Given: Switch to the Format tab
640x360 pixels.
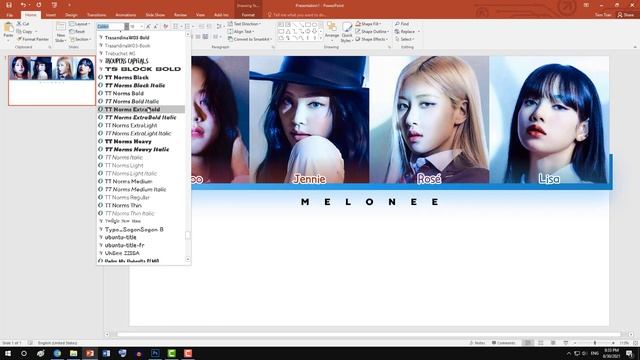Looking at the screenshot, I should point(248,15).
